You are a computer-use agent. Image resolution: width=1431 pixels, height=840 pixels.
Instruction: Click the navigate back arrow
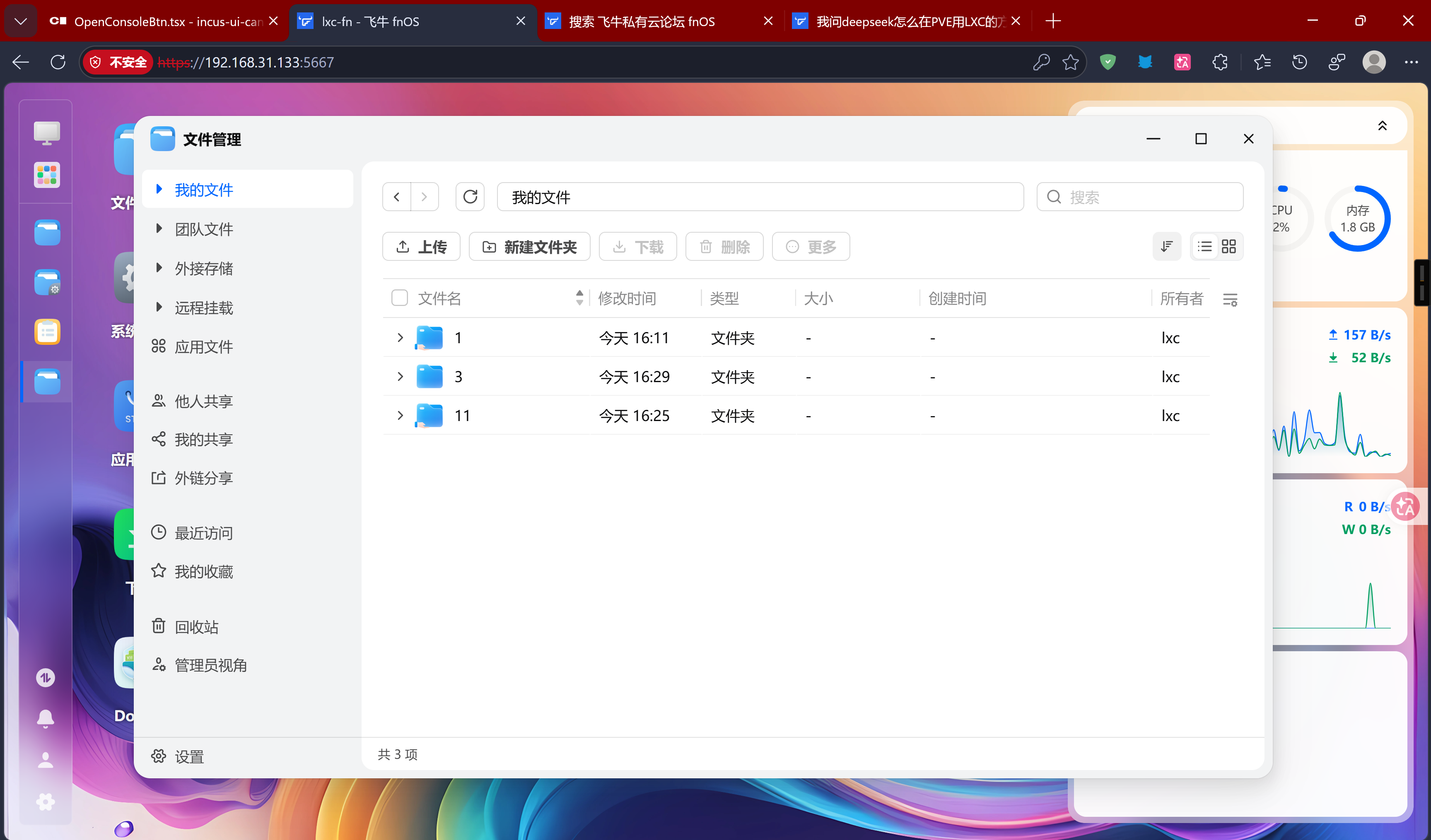(x=397, y=197)
